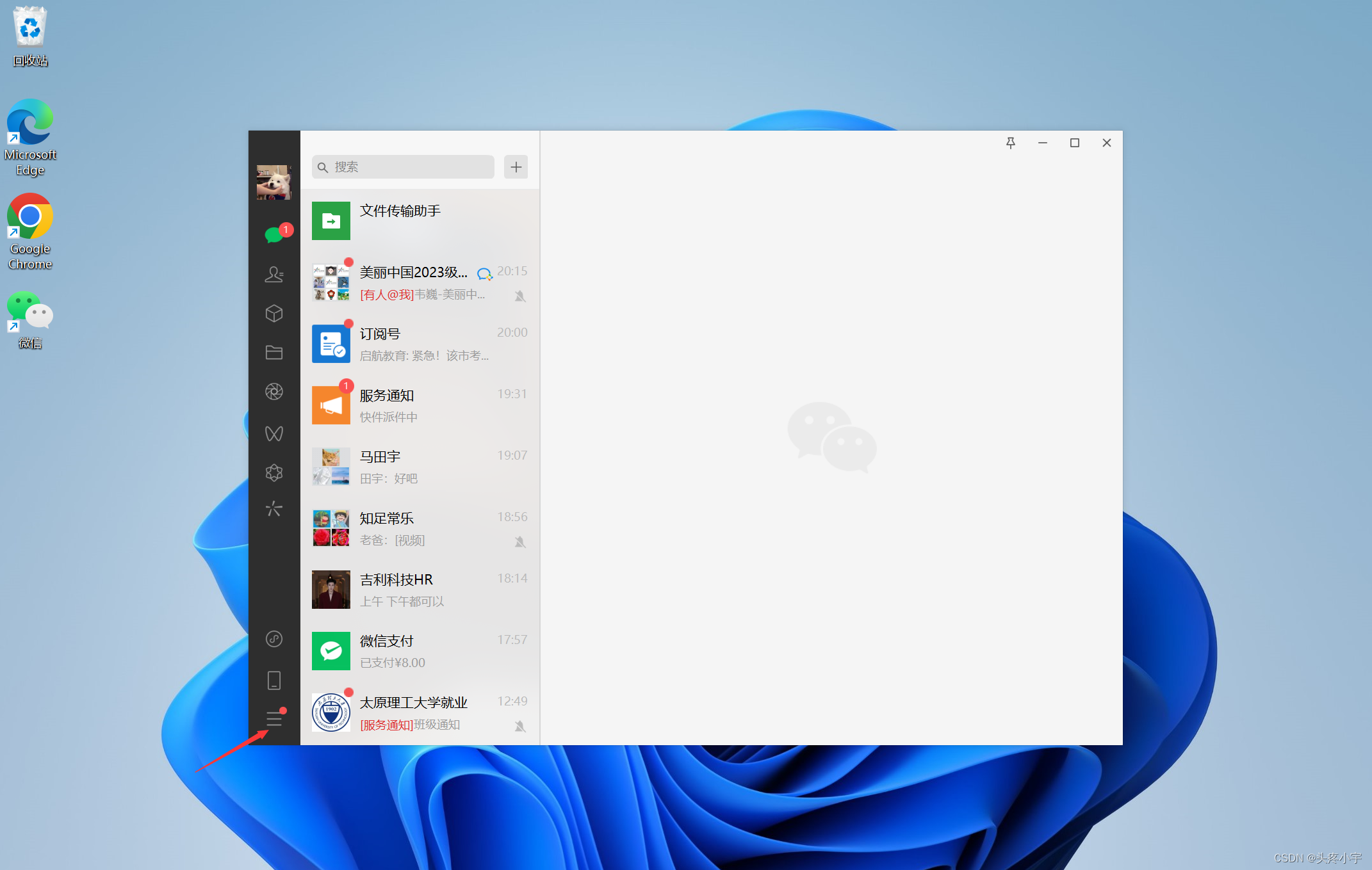The image size is (1372, 870).
Task: Open the chat files folder icon
Action: tap(274, 352)
